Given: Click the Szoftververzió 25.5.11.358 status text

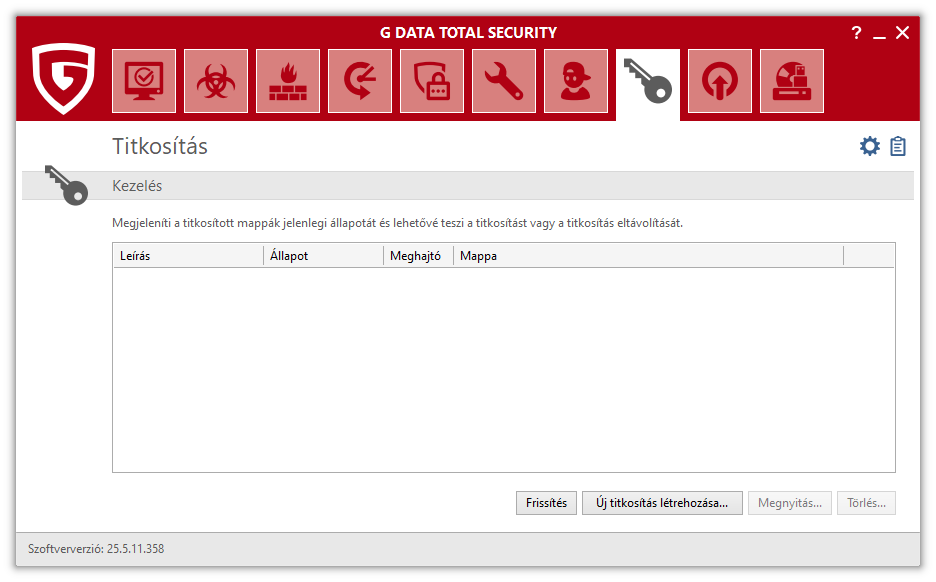Looking at the screenshot, I should 96,549.
